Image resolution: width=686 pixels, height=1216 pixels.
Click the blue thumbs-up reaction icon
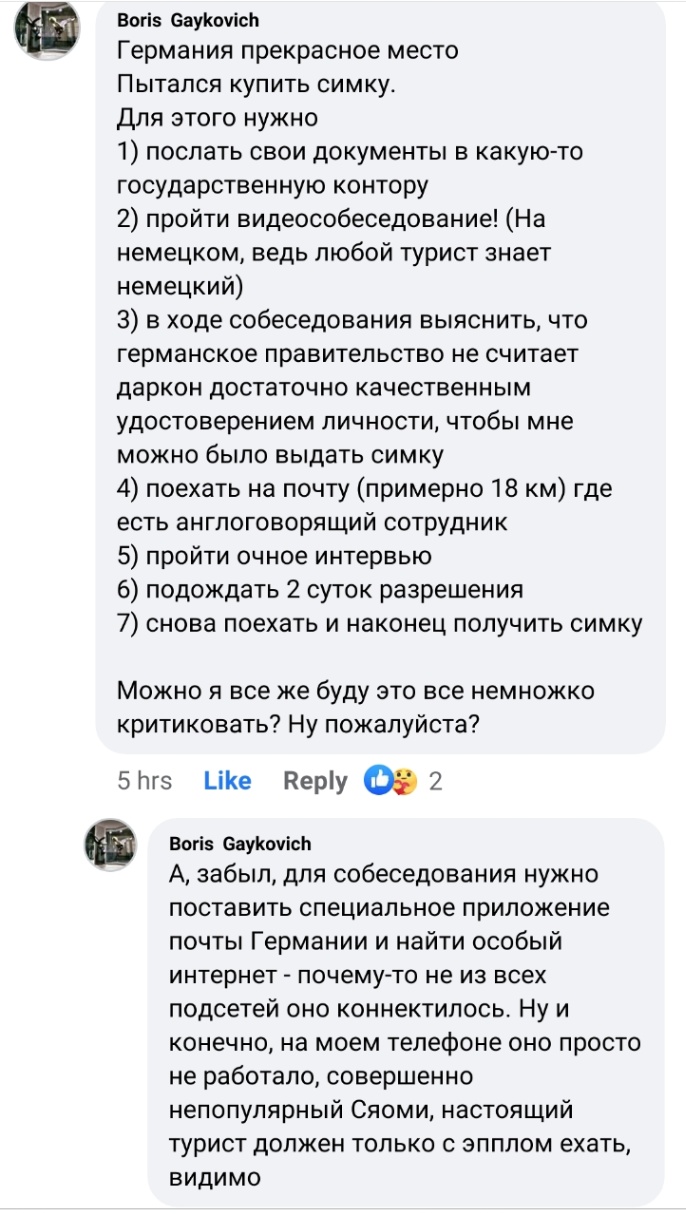[x=379, y=781]
